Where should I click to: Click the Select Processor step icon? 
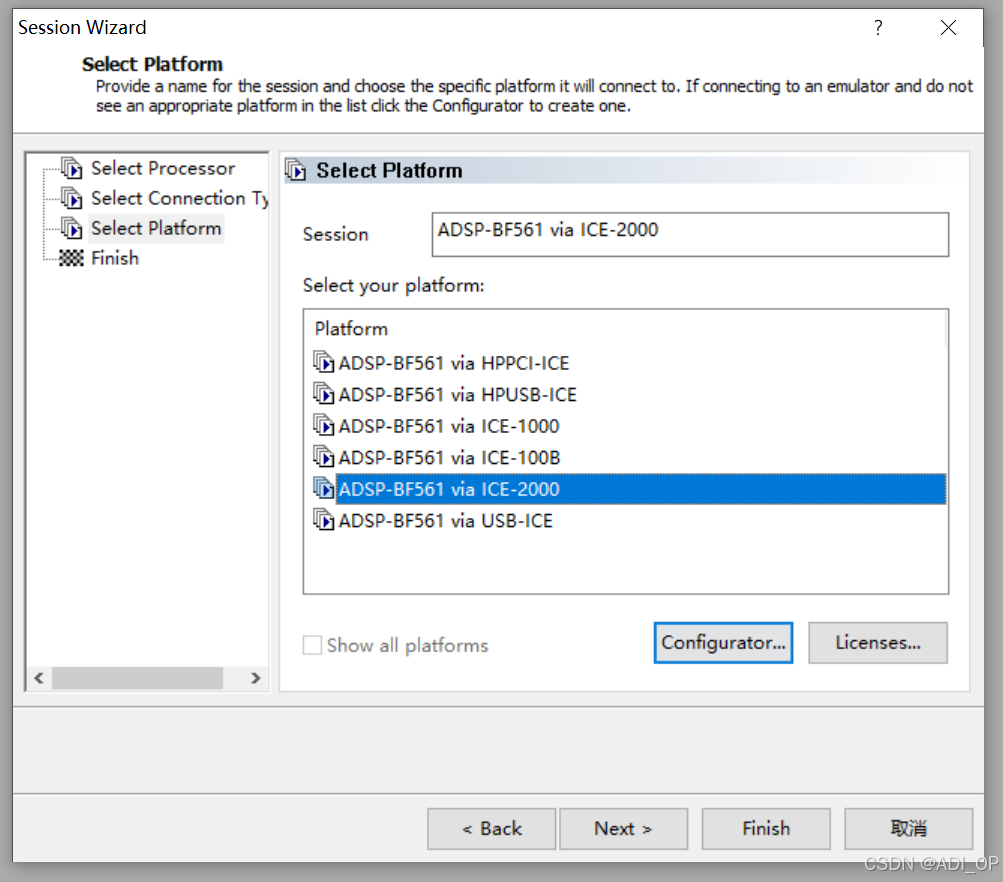(x=72, y=168)
